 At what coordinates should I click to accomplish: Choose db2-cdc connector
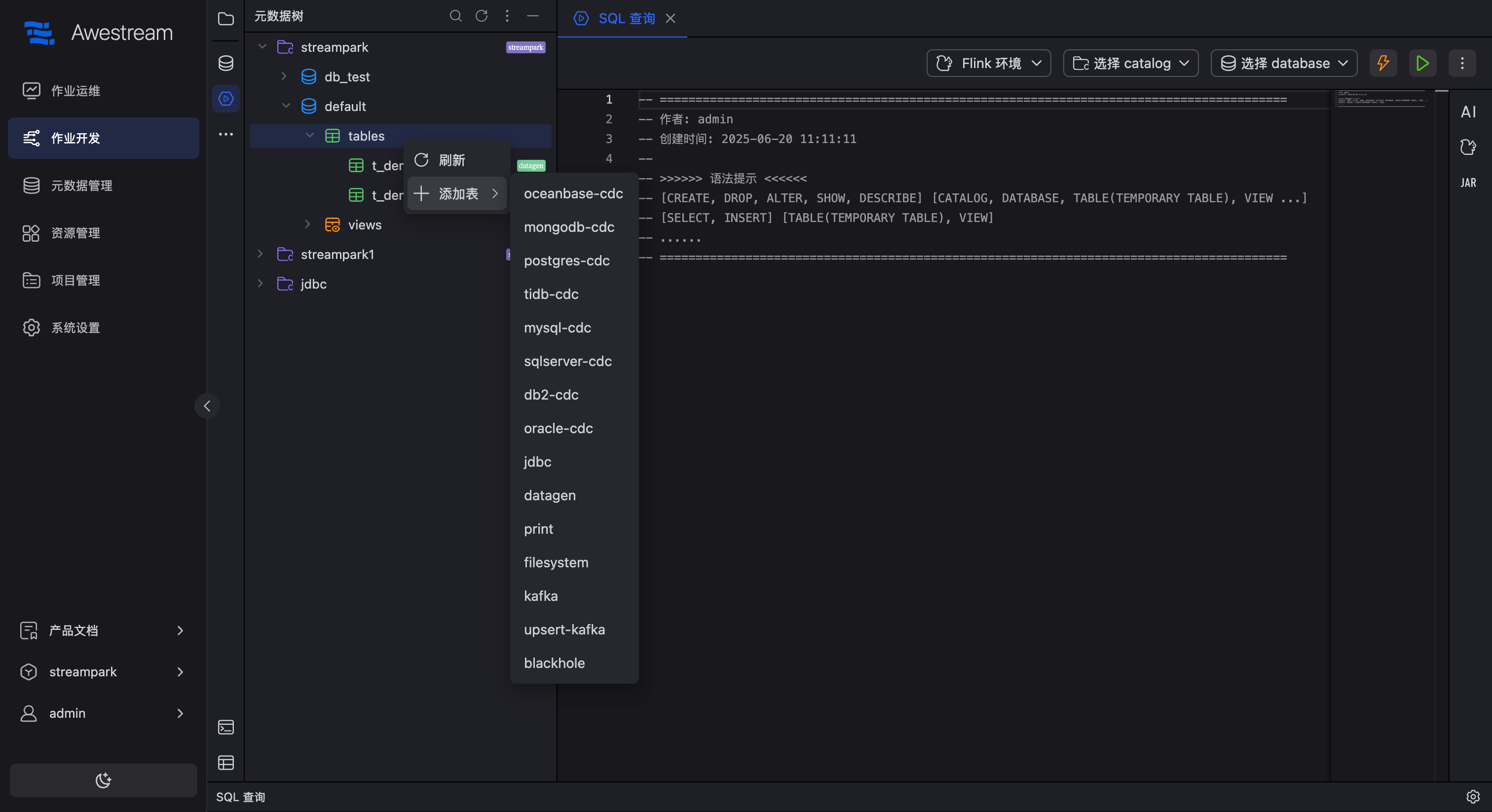point(574,395)
